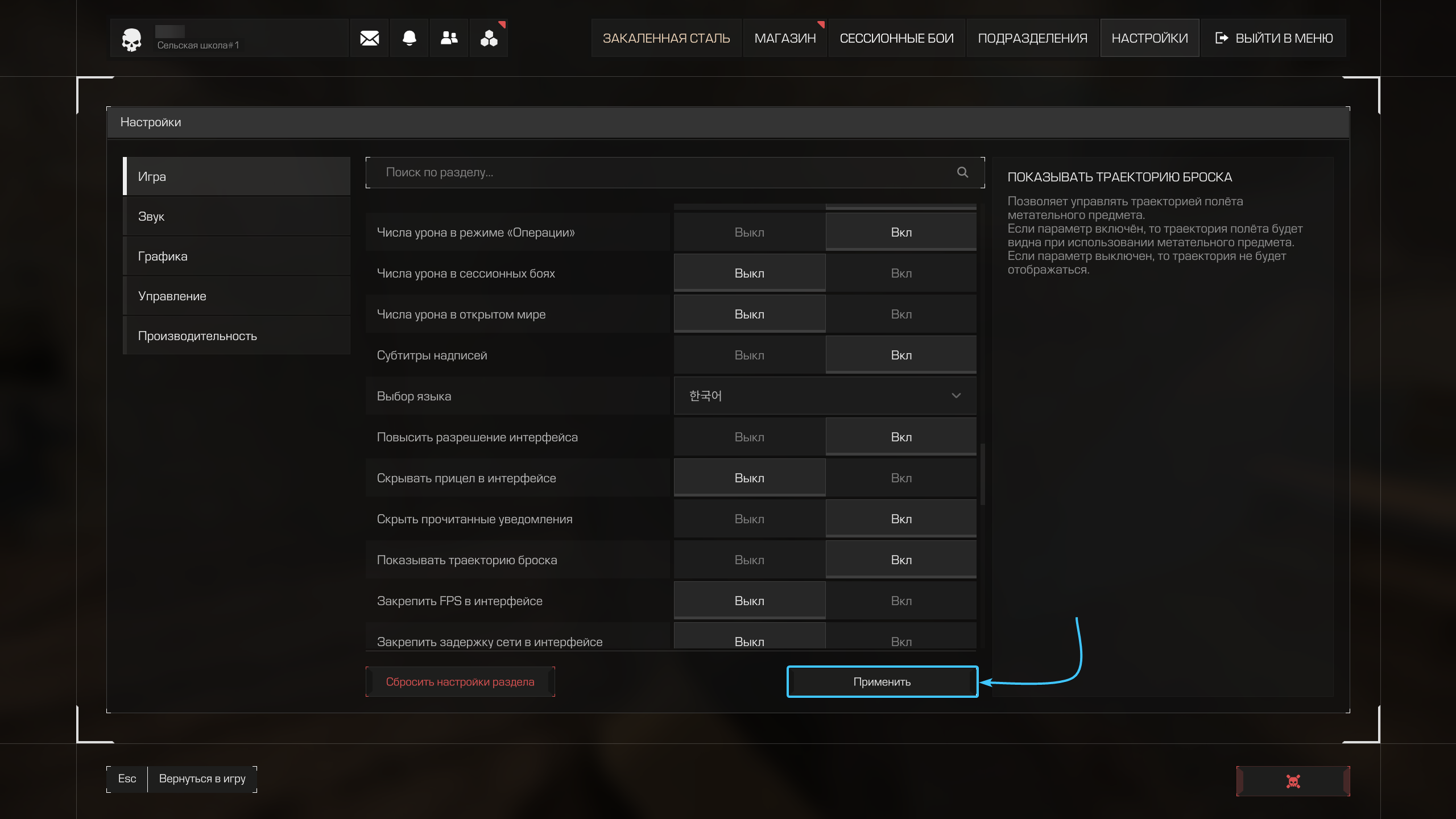
Task: Open the friends group icon
Action: (x=449, y=38)
